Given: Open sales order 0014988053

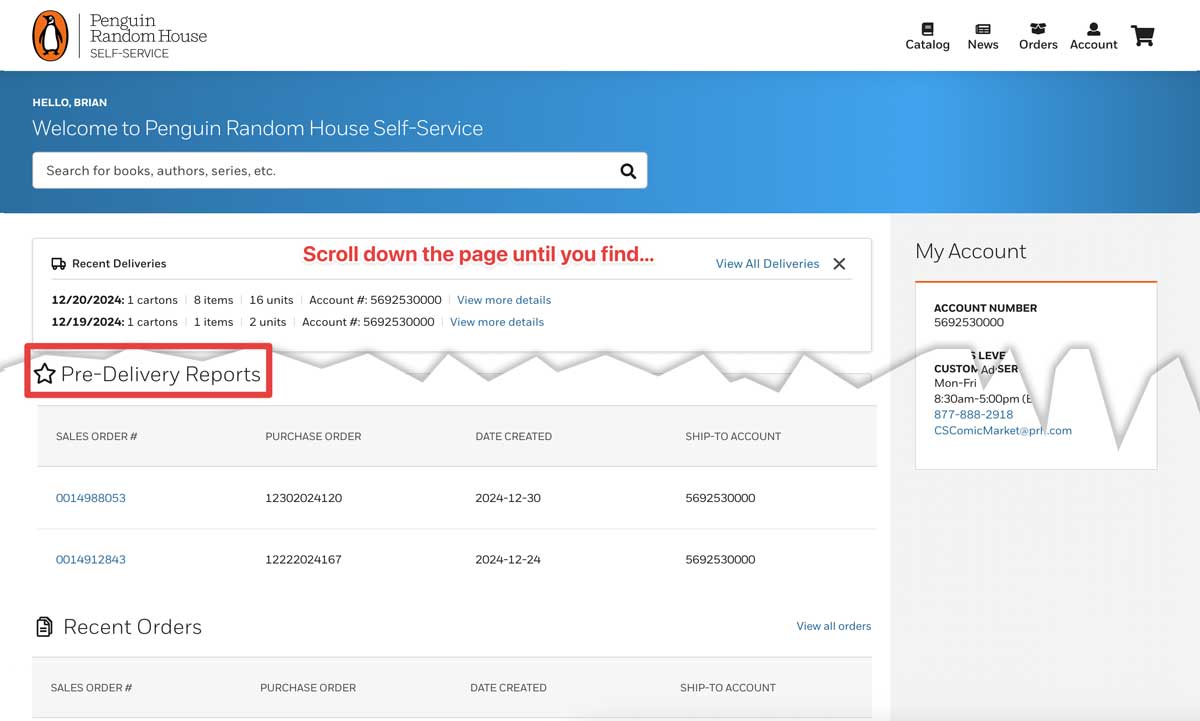Looking at the screenshot, I should point(91,498).
